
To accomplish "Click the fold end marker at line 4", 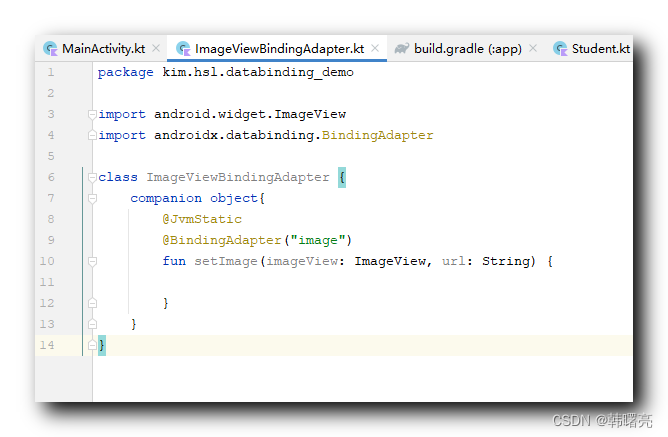I will pyautogui.click(x=92, y=135).
